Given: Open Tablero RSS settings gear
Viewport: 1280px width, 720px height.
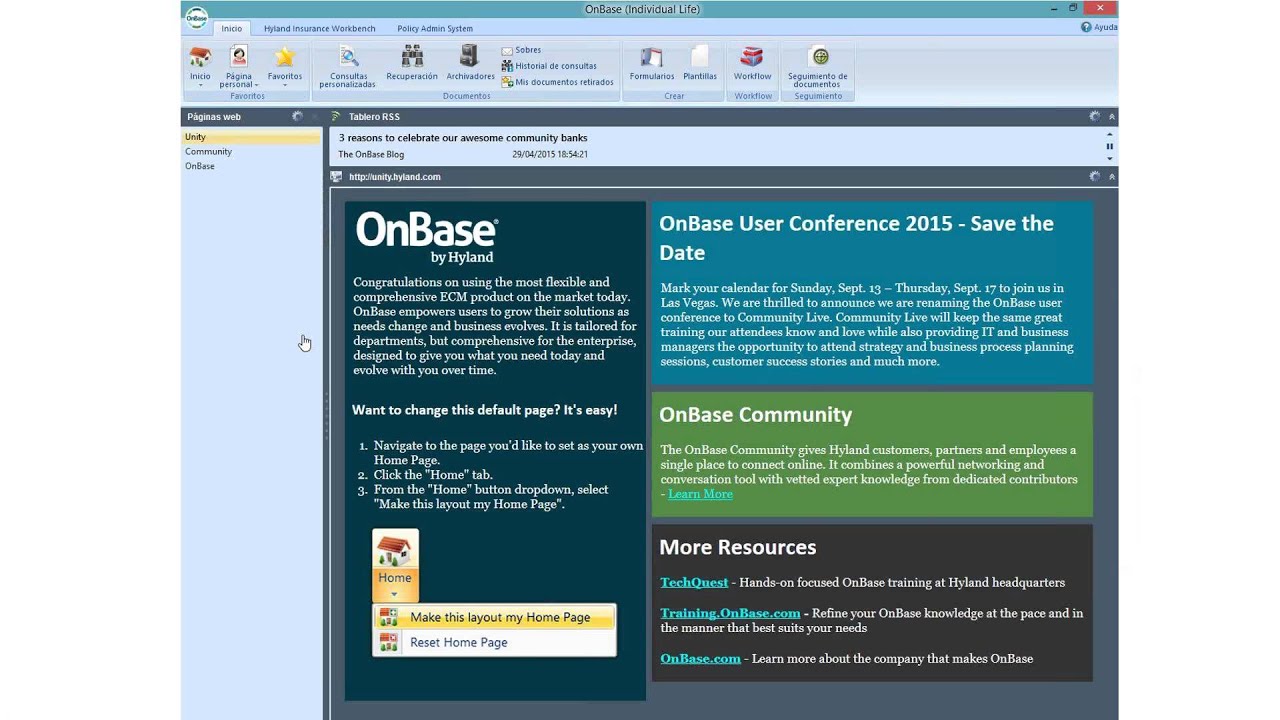Looking at the screenshot, I should [1094, 116].
